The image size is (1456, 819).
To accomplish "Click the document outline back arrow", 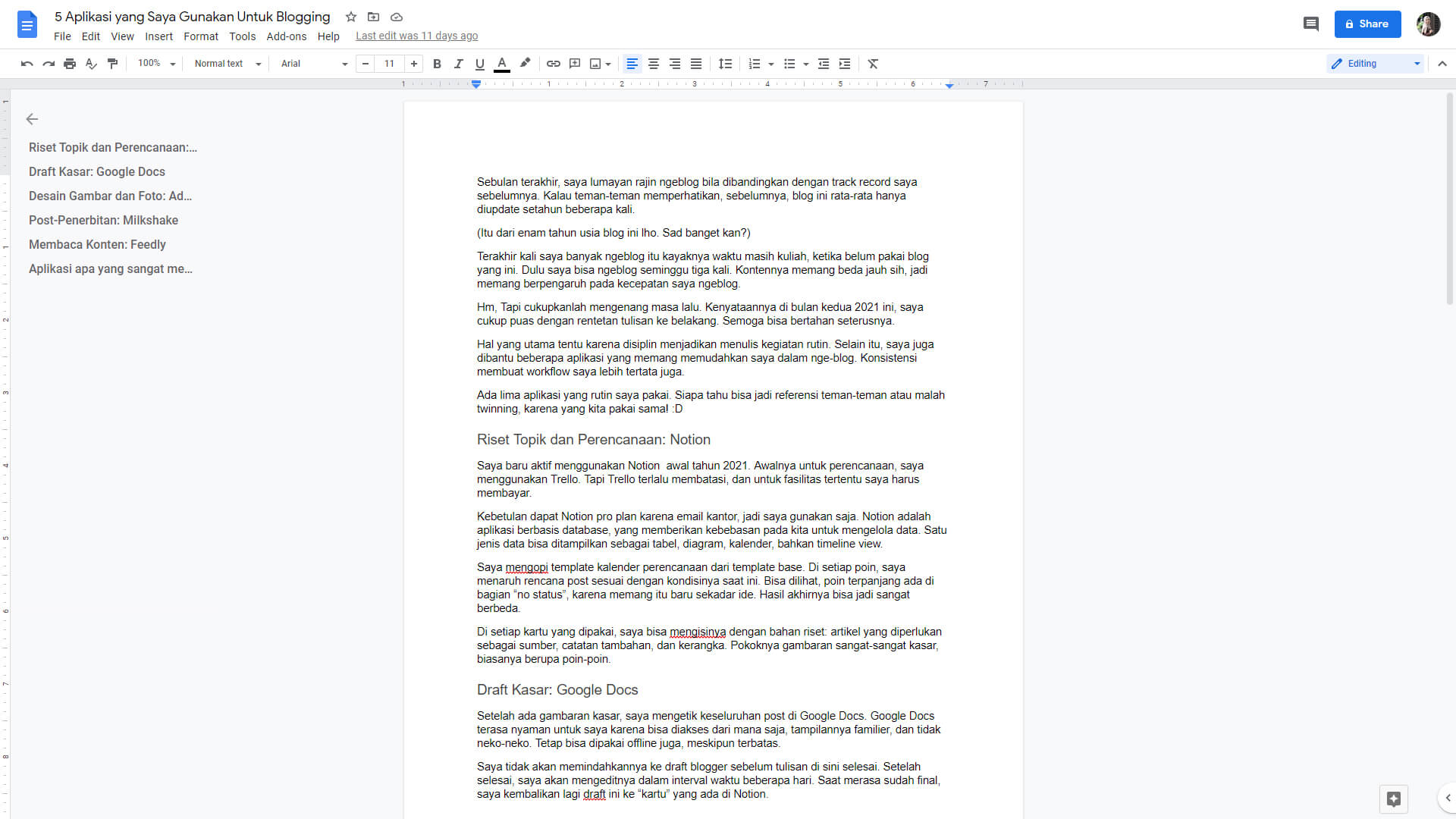I will (x=31, y=119).
